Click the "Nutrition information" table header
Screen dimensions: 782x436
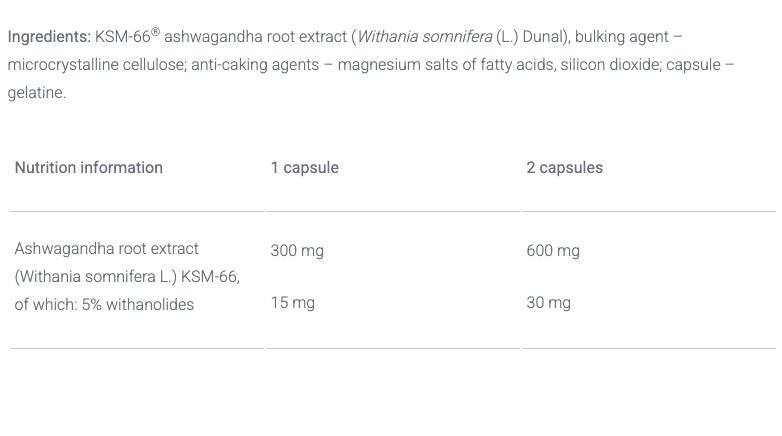(88, 168)
